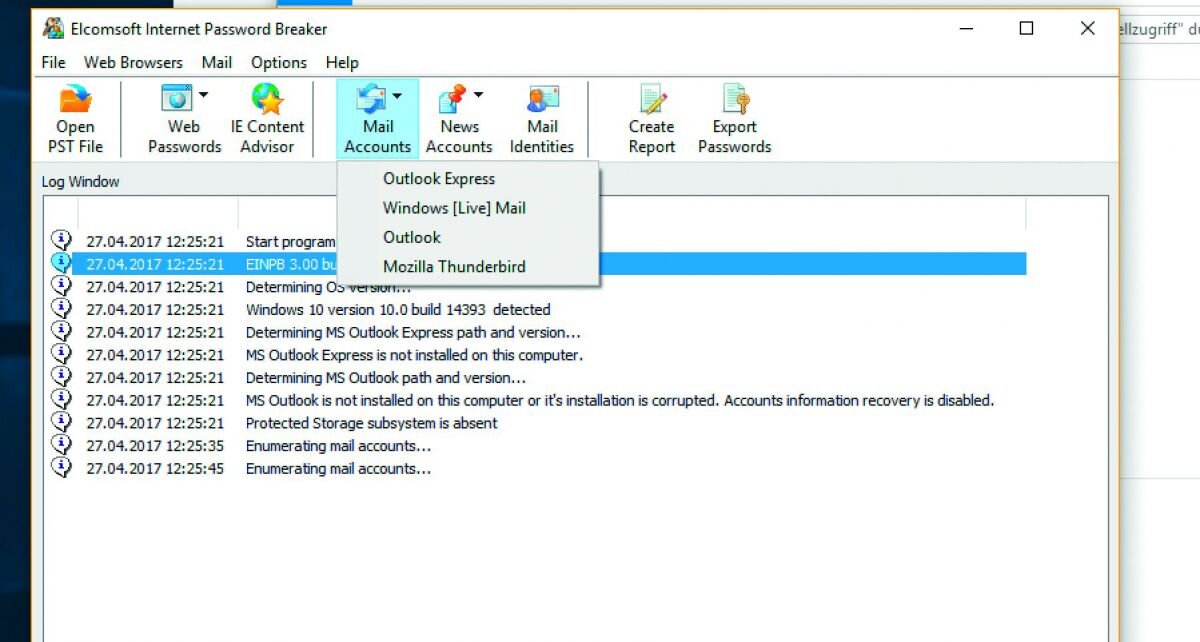The image size is (1200, 642).
Task: Minimize the Password Breaker window
Action: coord(965,29)
